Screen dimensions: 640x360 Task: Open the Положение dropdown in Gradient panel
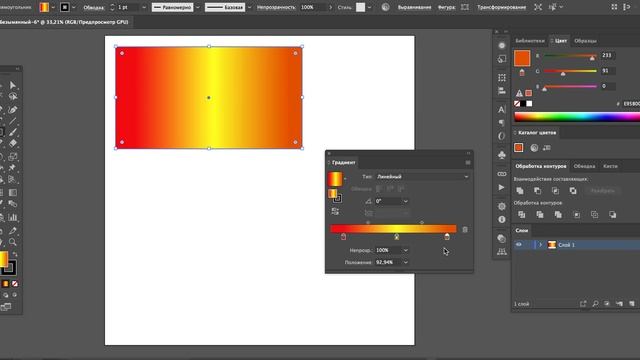coord(405,262)
